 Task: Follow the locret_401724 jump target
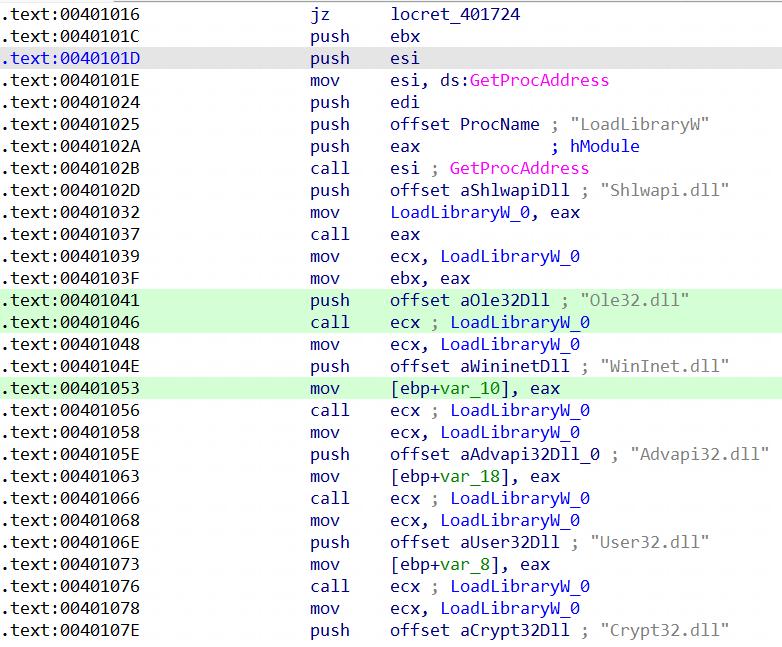coord(455,15)
